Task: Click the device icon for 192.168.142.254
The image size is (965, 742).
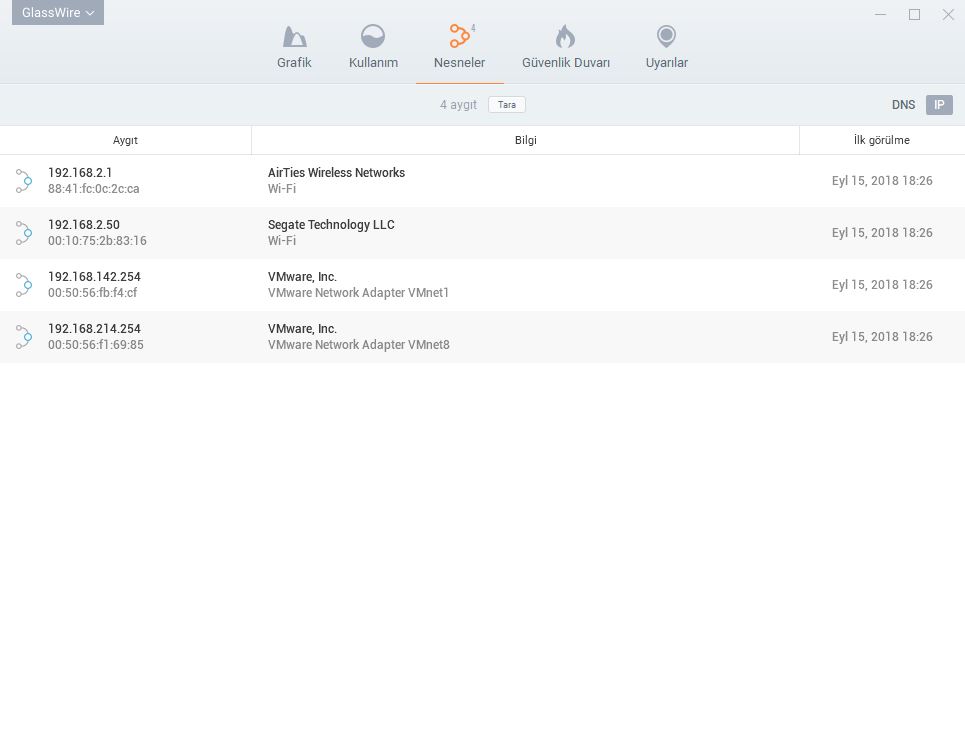Action: pos(23,285)
